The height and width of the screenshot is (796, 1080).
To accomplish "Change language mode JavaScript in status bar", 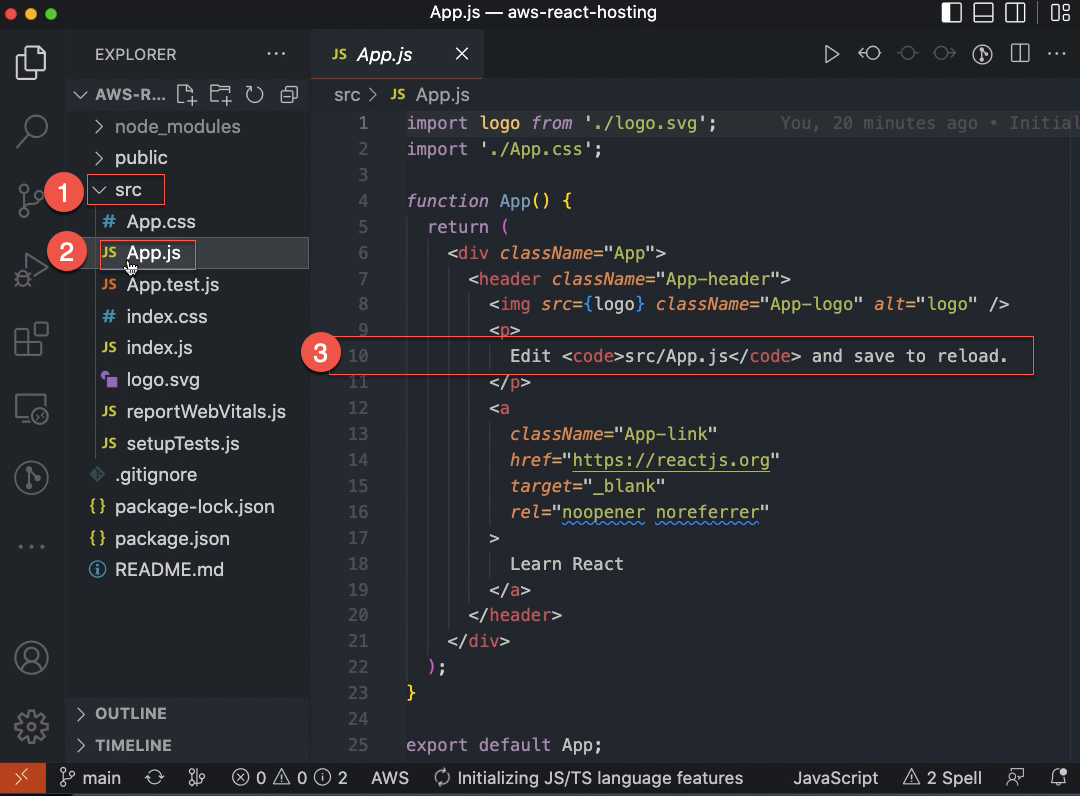I will (835, 778).
